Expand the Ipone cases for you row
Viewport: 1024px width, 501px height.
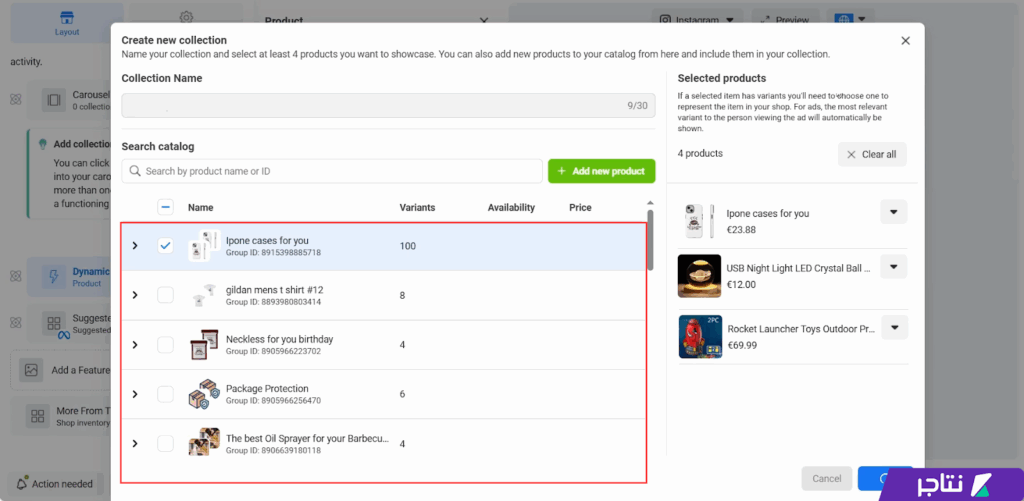pyautogui.click(x=135, y=246)
